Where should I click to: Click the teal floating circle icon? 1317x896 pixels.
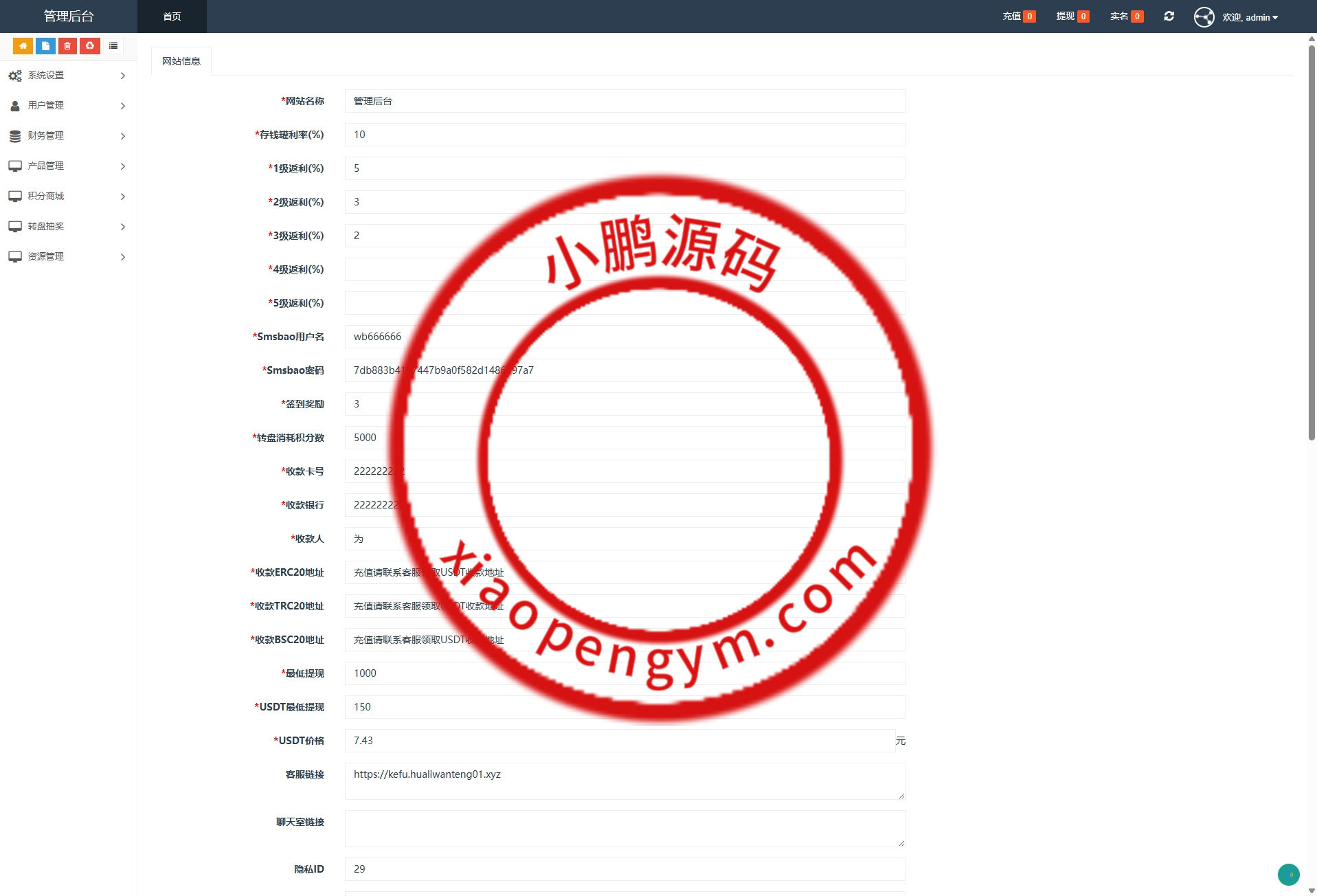click(x=1288, y=874)
